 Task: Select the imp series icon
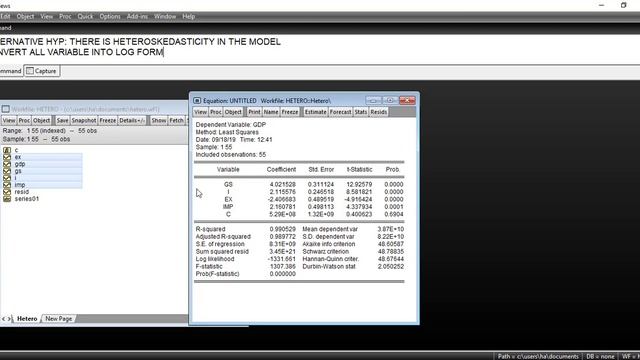coord(7,185)
